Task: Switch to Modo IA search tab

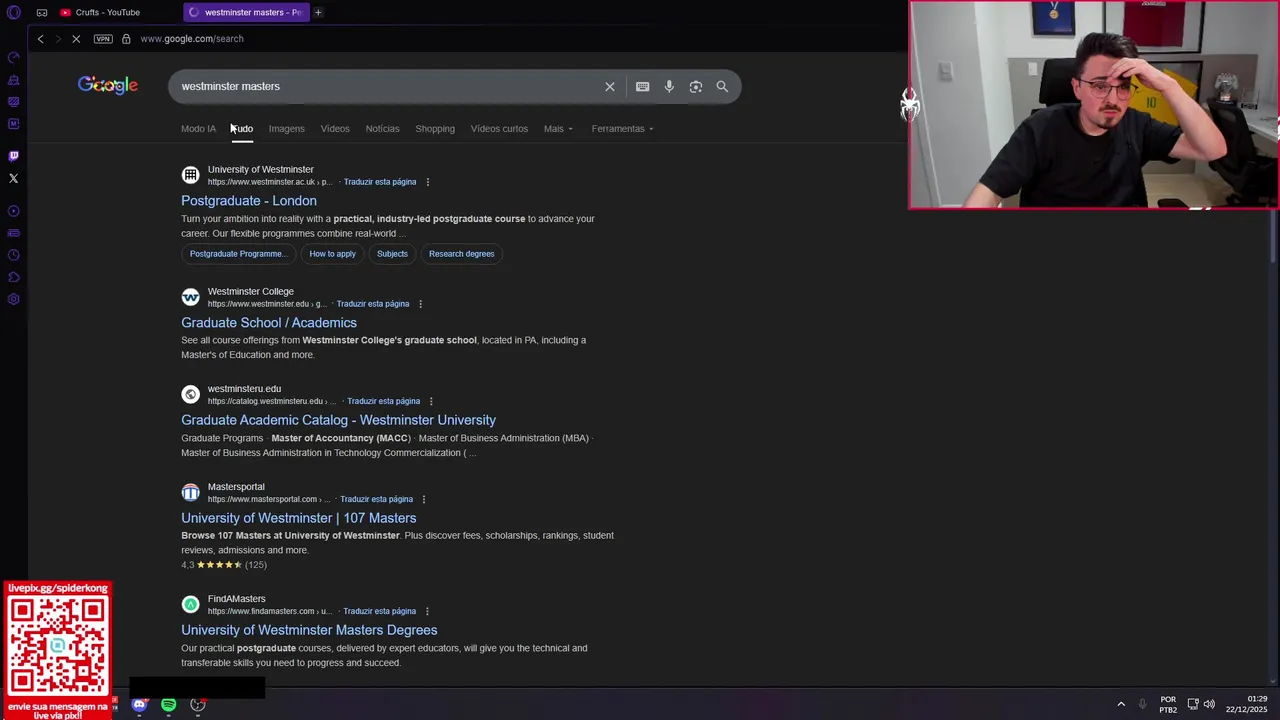Action: point(198,128)
